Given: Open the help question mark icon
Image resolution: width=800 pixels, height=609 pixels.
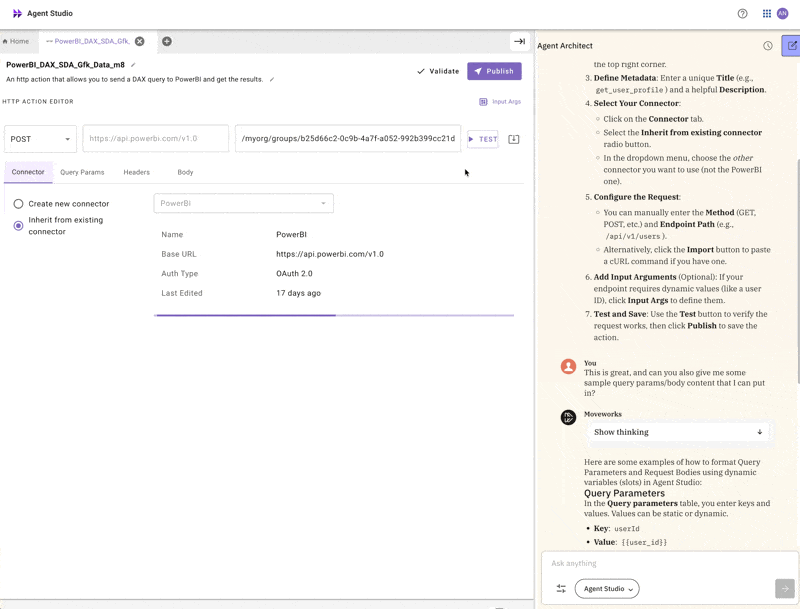Looking at the screenshot, I should click(742, 14).
